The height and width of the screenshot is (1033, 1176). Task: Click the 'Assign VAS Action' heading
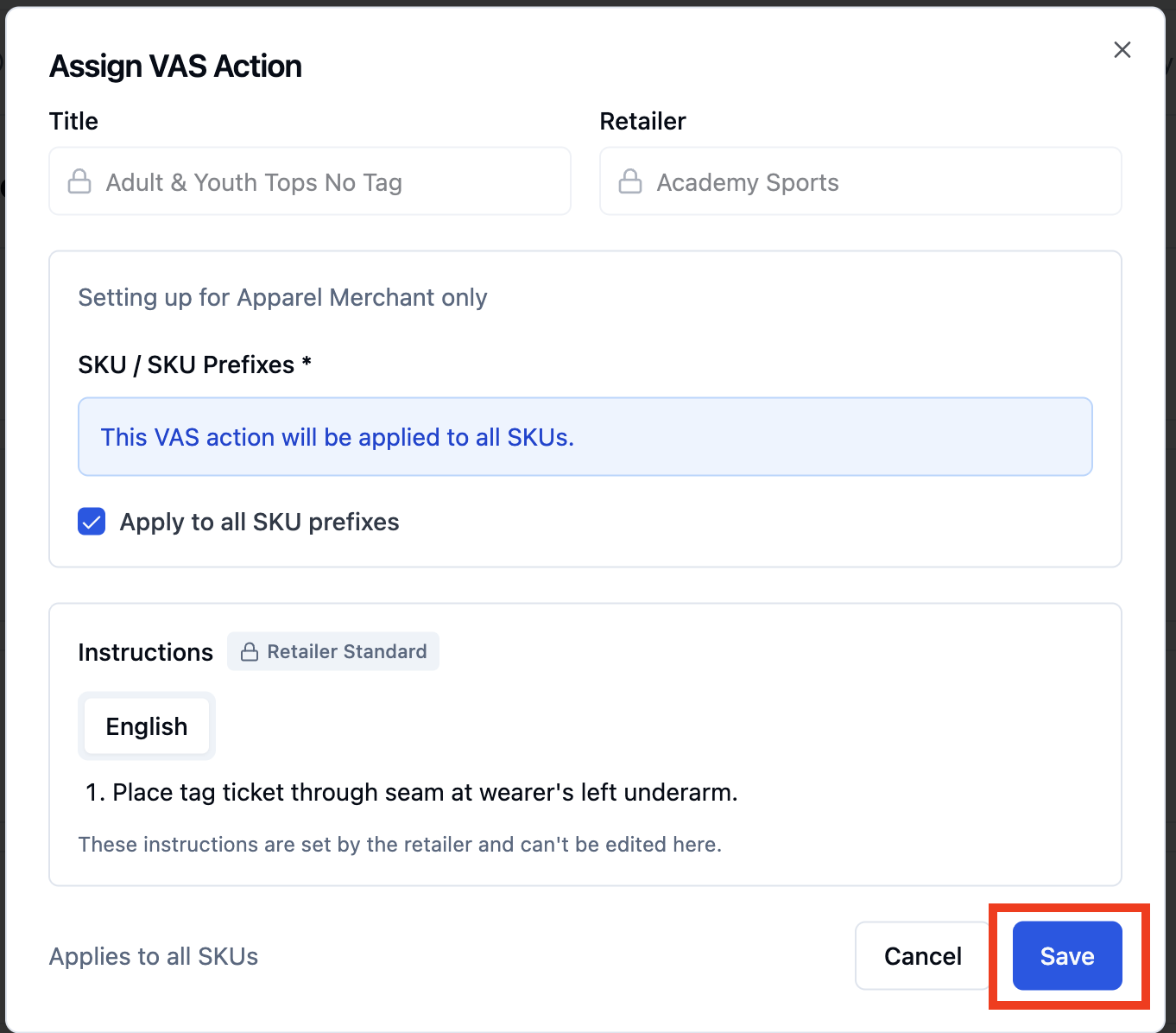(176, 67)
